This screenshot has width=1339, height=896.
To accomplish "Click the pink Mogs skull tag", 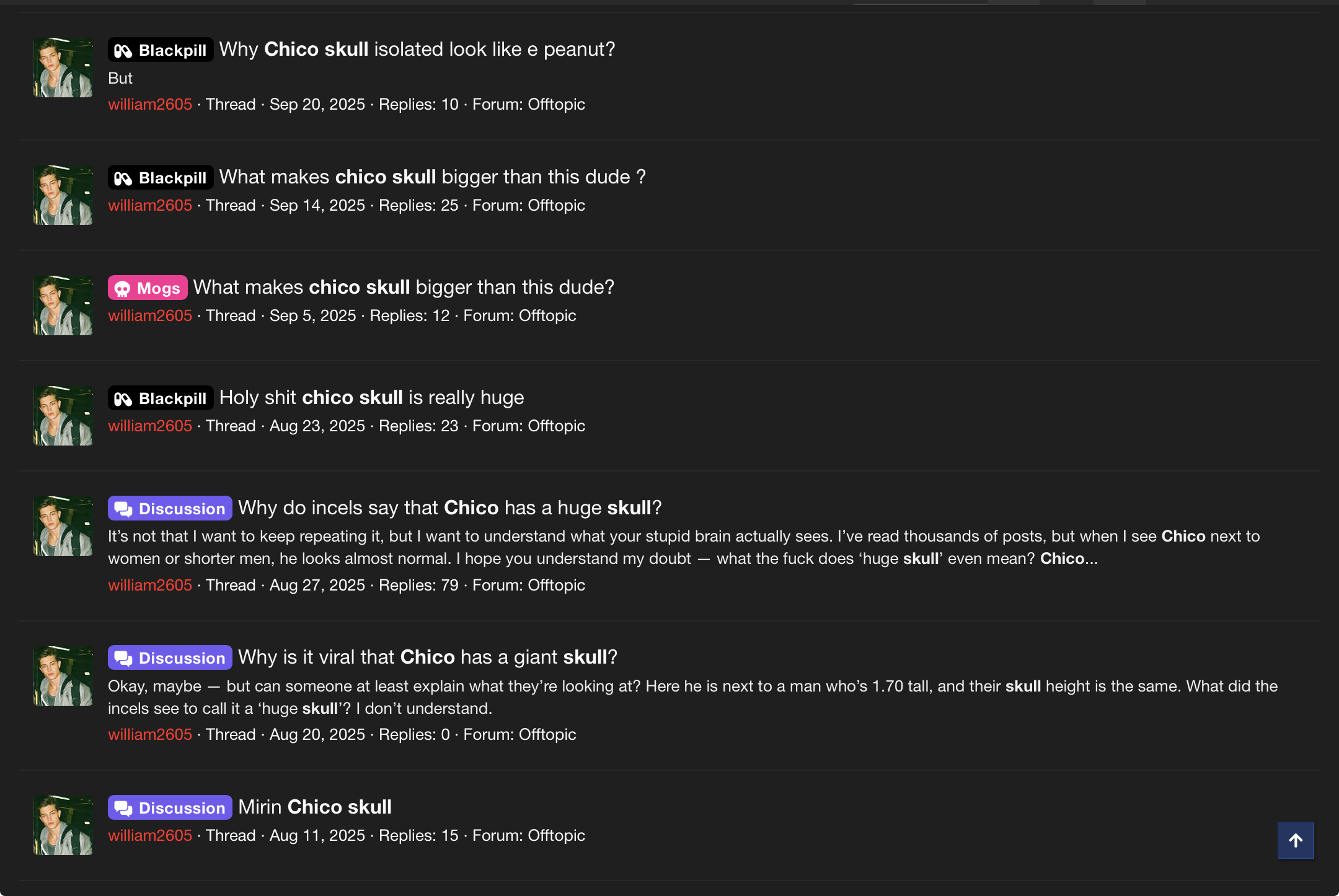I will 148,288.
